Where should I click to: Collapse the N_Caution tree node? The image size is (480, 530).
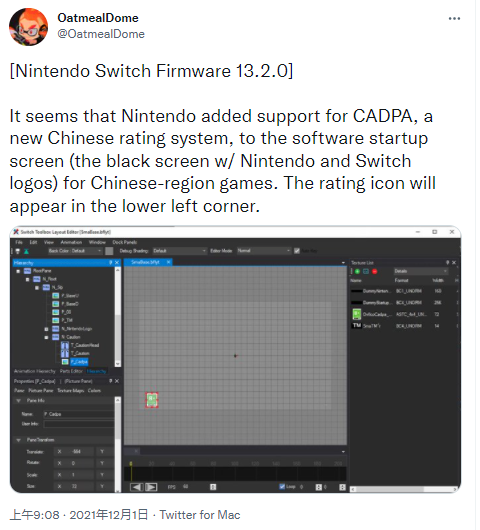[x=46, y=337]
